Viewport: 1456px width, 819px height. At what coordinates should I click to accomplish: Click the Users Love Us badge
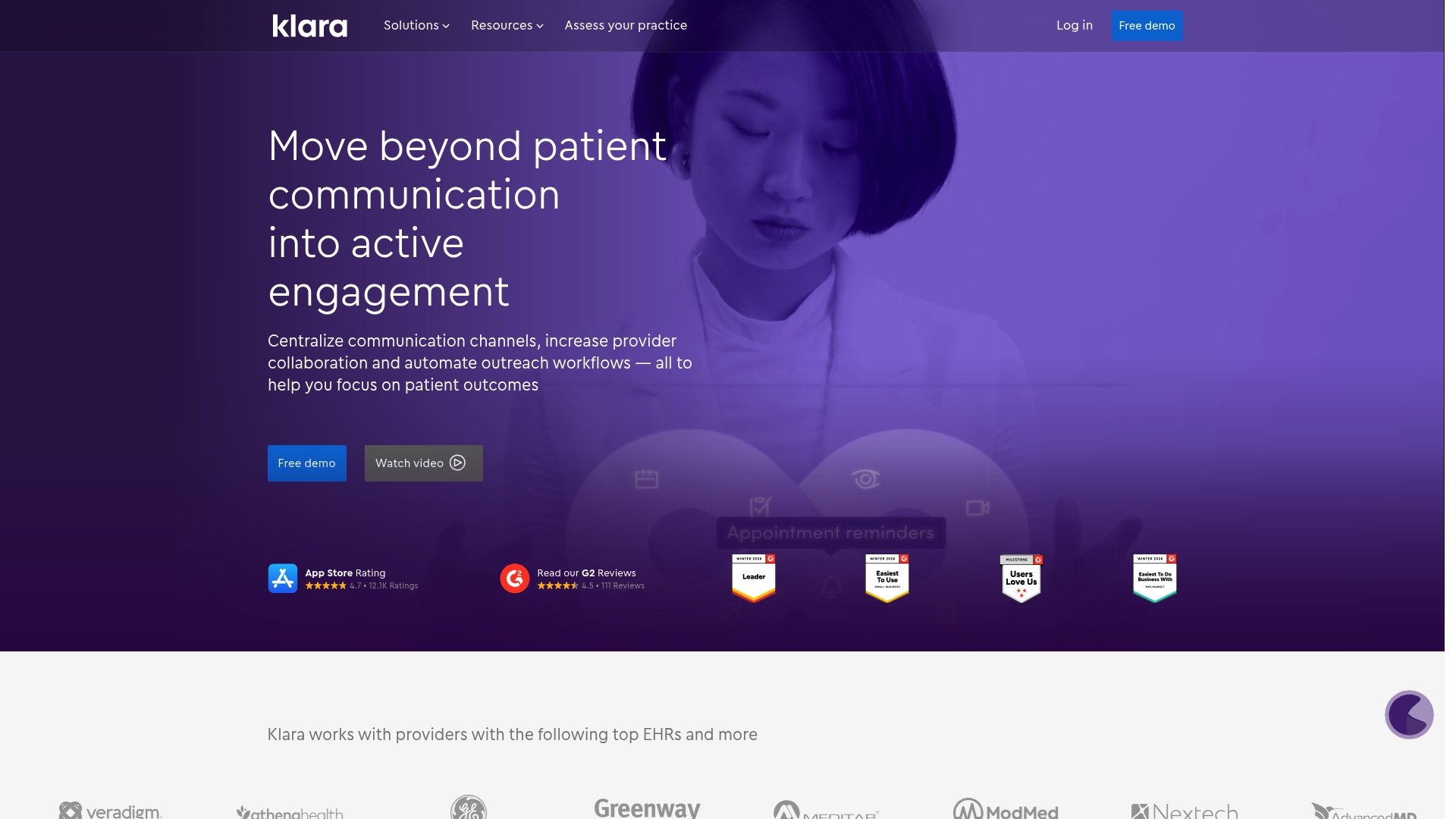pyautogui.click(x=1021, y=579)
